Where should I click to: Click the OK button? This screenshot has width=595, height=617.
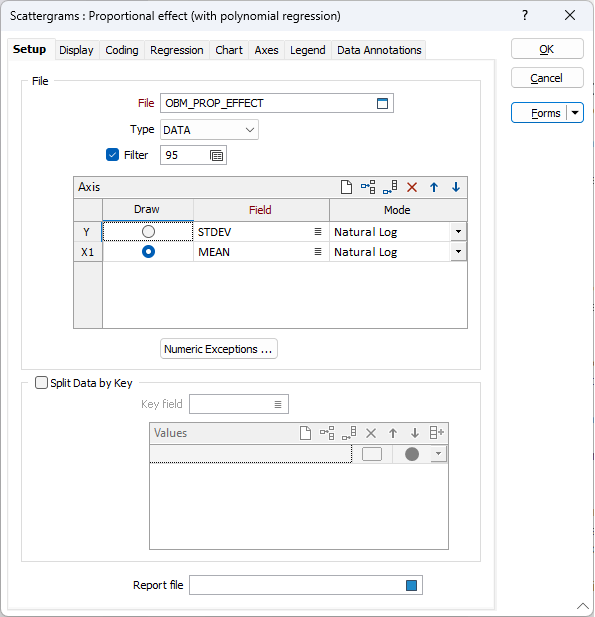547,49
